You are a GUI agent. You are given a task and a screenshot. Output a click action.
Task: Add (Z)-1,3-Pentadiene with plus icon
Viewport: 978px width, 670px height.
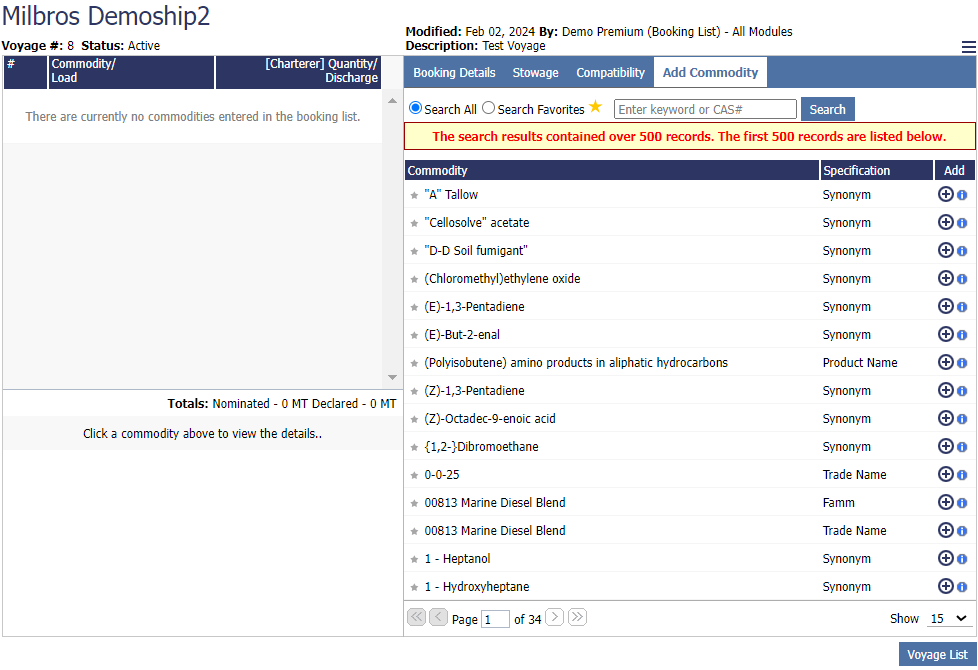tap(945, 390)
